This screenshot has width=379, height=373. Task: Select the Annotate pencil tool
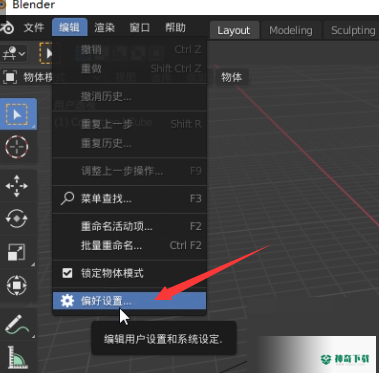17,324
